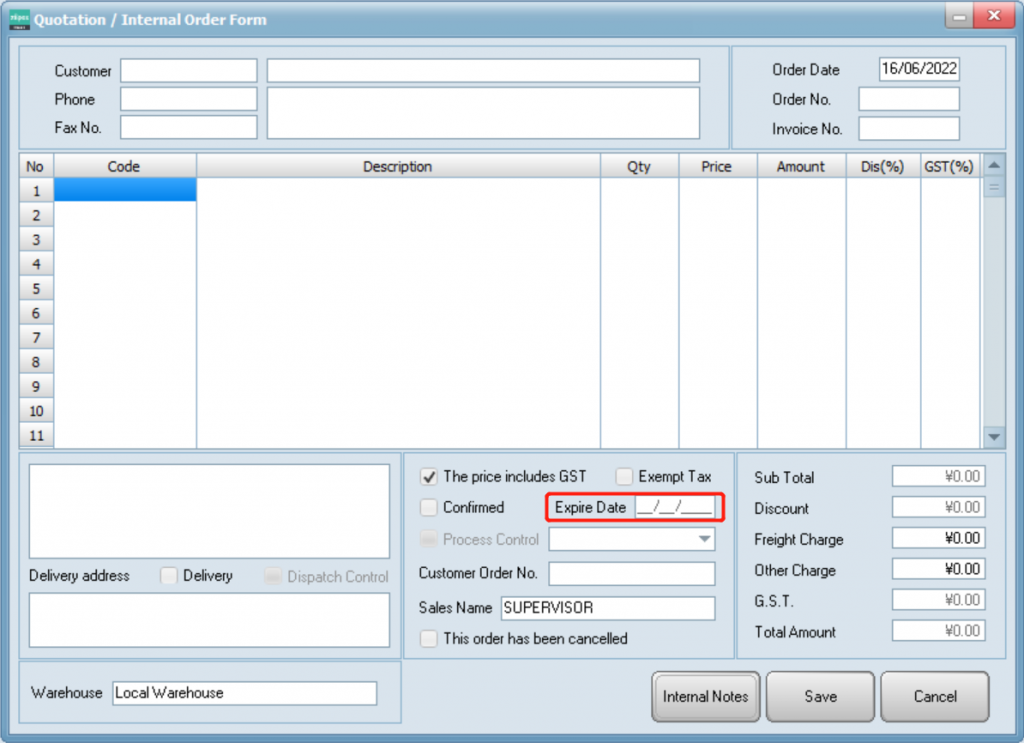Check the Confirmed checkbox
Viewport: 1024px width, 743px height.
429,507
